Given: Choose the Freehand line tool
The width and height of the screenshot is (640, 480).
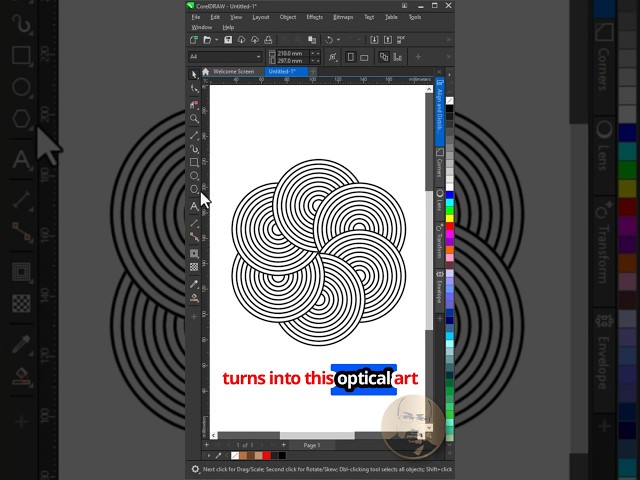Looking at the screenshot, I should tap(194, 135).
